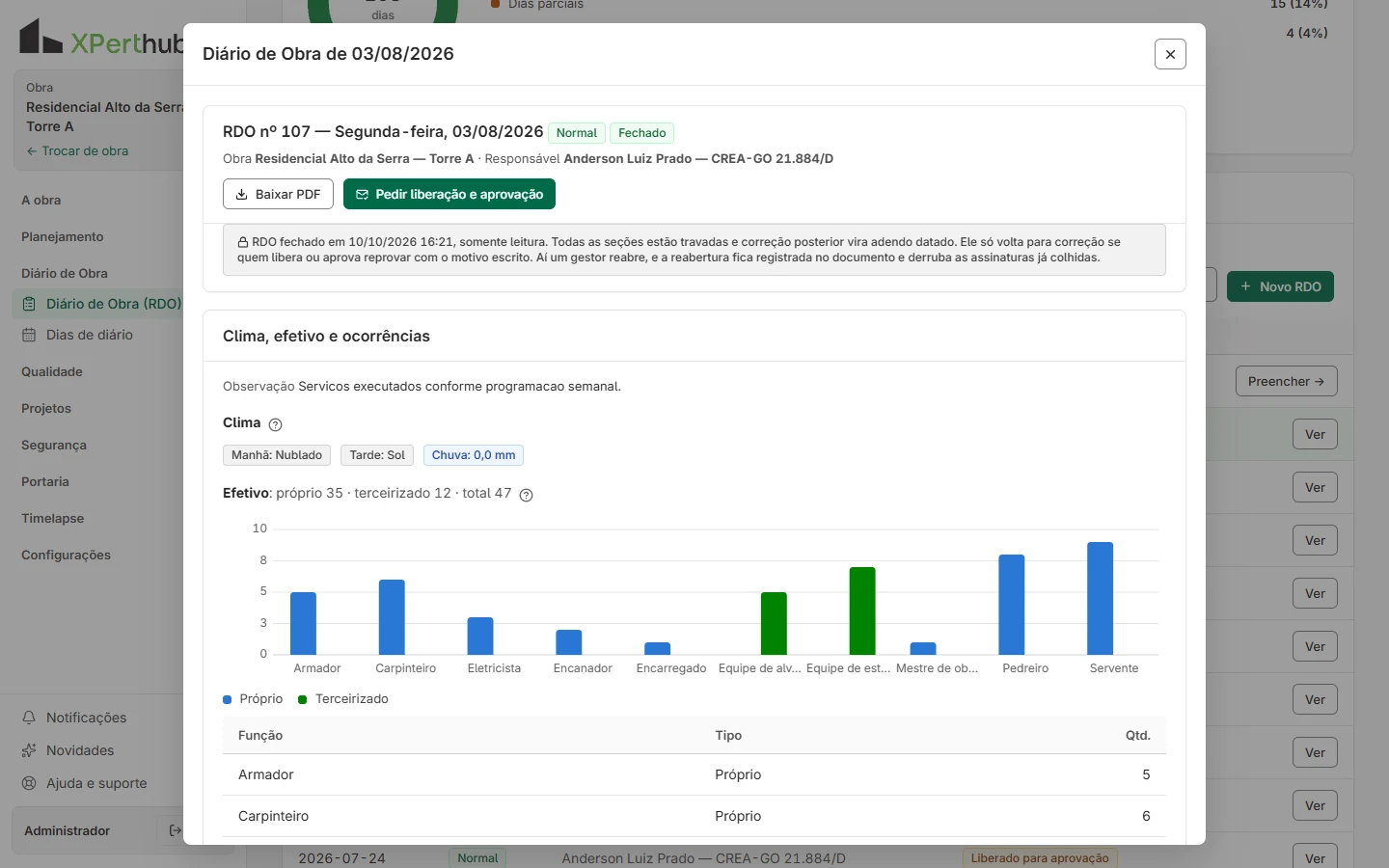Click the Novo RDO button
Viewport: 1389px width, 868px height.
tap(1280, 286)
